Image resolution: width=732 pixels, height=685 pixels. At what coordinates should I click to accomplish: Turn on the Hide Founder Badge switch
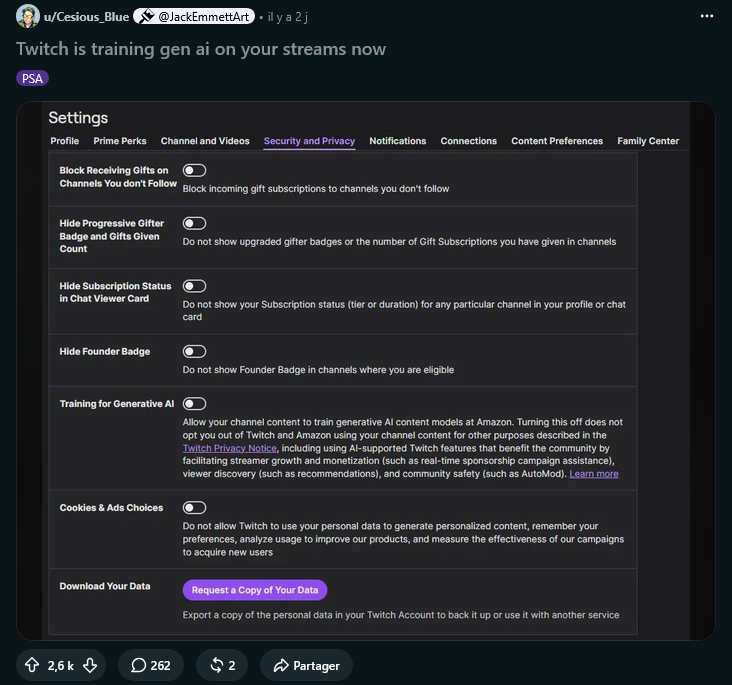tap(194, 351)
